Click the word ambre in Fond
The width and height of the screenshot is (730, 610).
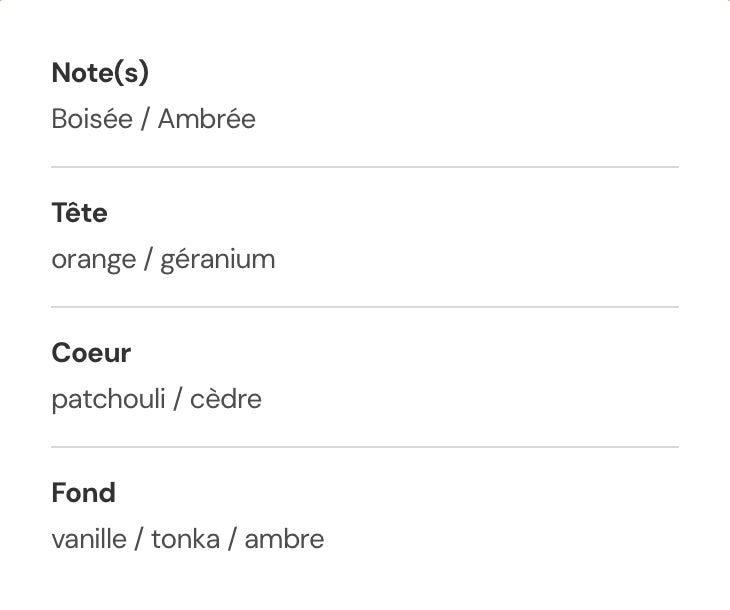pos(284,539)
